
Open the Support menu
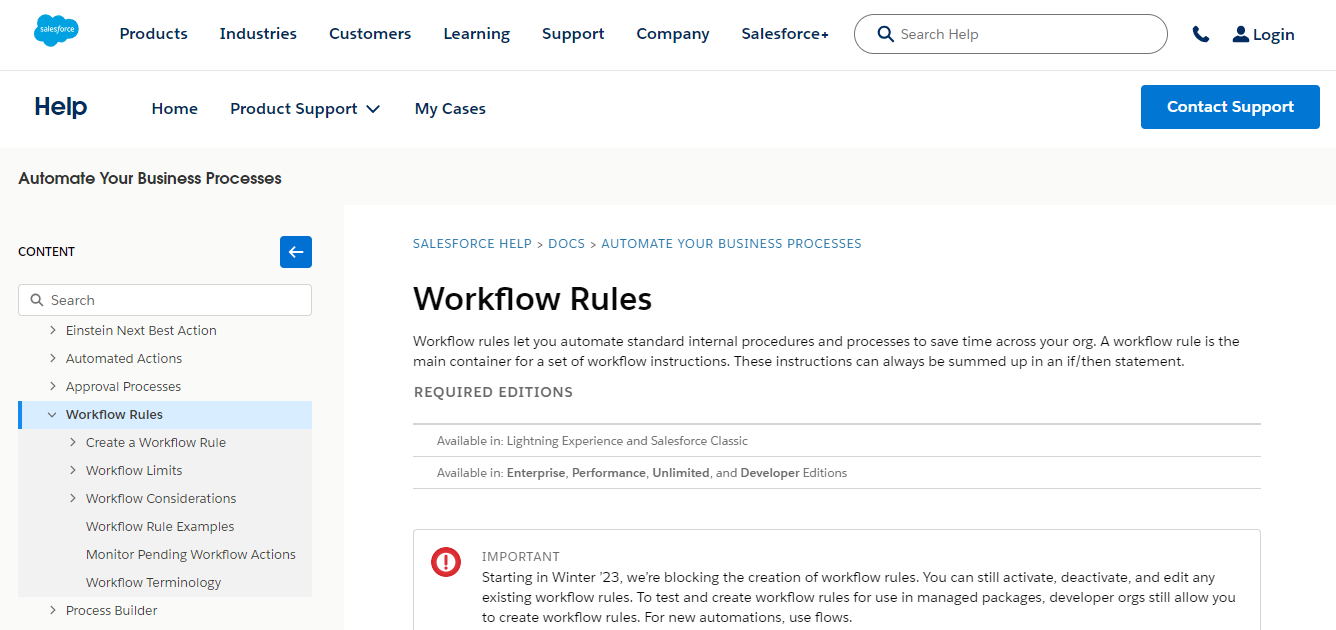click(x=573, y=34)
